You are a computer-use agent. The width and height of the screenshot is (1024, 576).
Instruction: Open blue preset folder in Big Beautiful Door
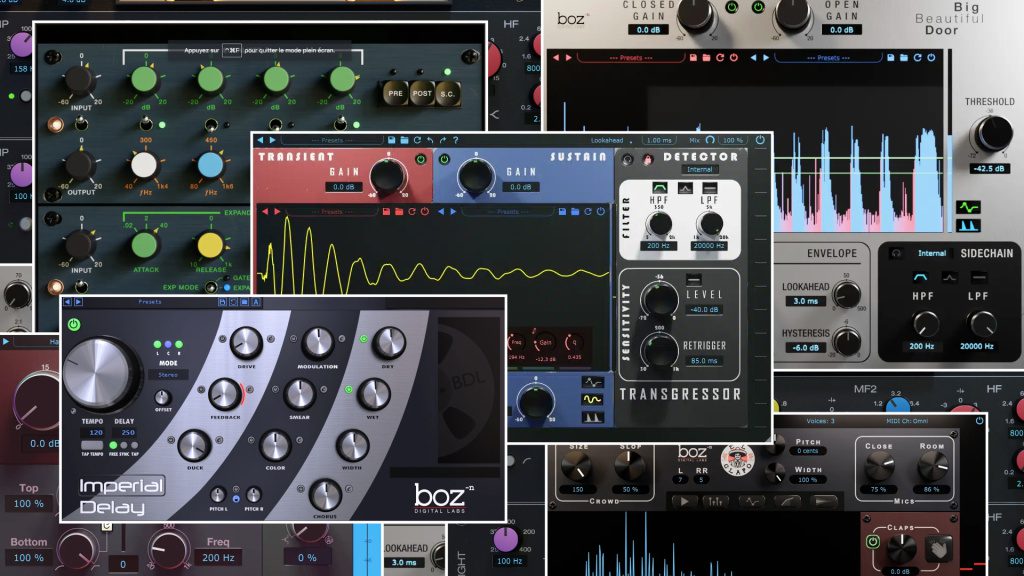(904, 57)
